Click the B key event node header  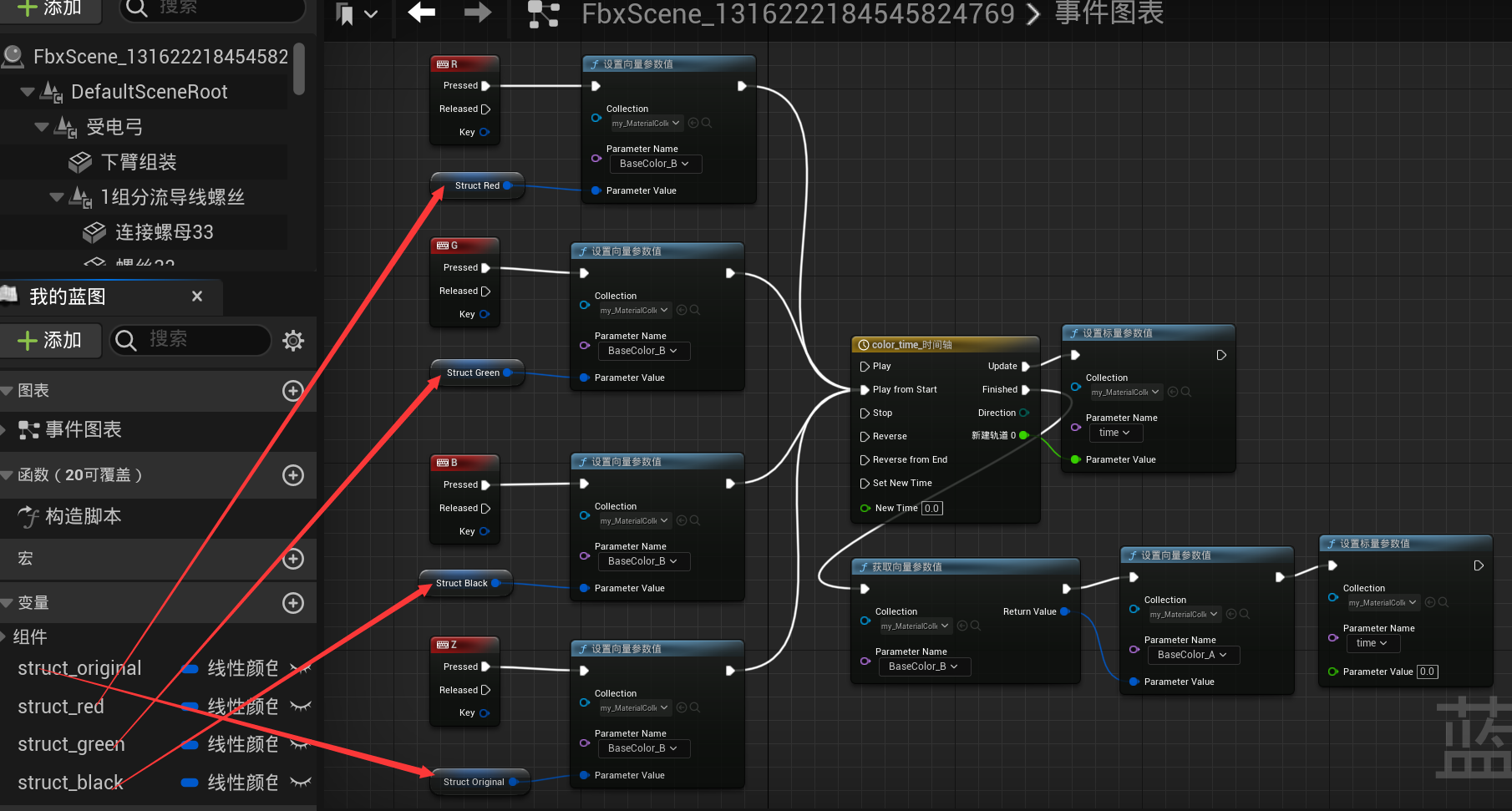[464, 463]
